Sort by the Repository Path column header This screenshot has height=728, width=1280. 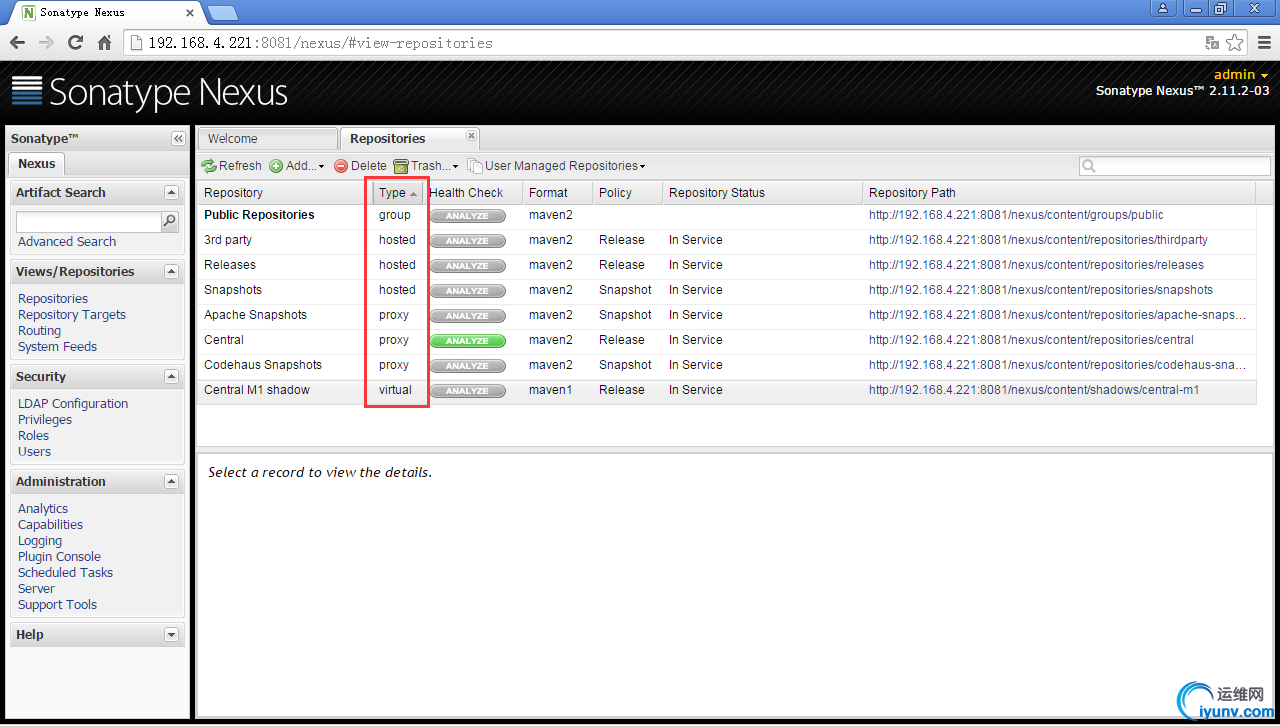(1059, 193)
